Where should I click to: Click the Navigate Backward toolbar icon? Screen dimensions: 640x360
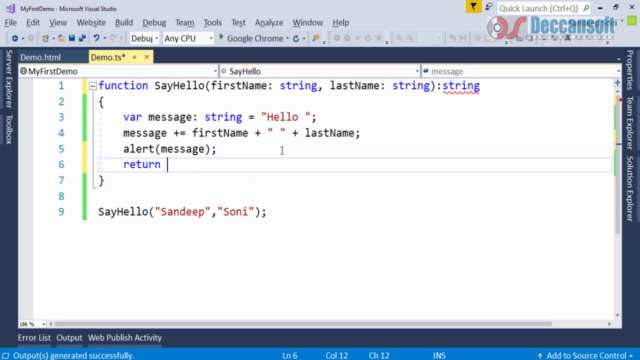click(15, 38)
